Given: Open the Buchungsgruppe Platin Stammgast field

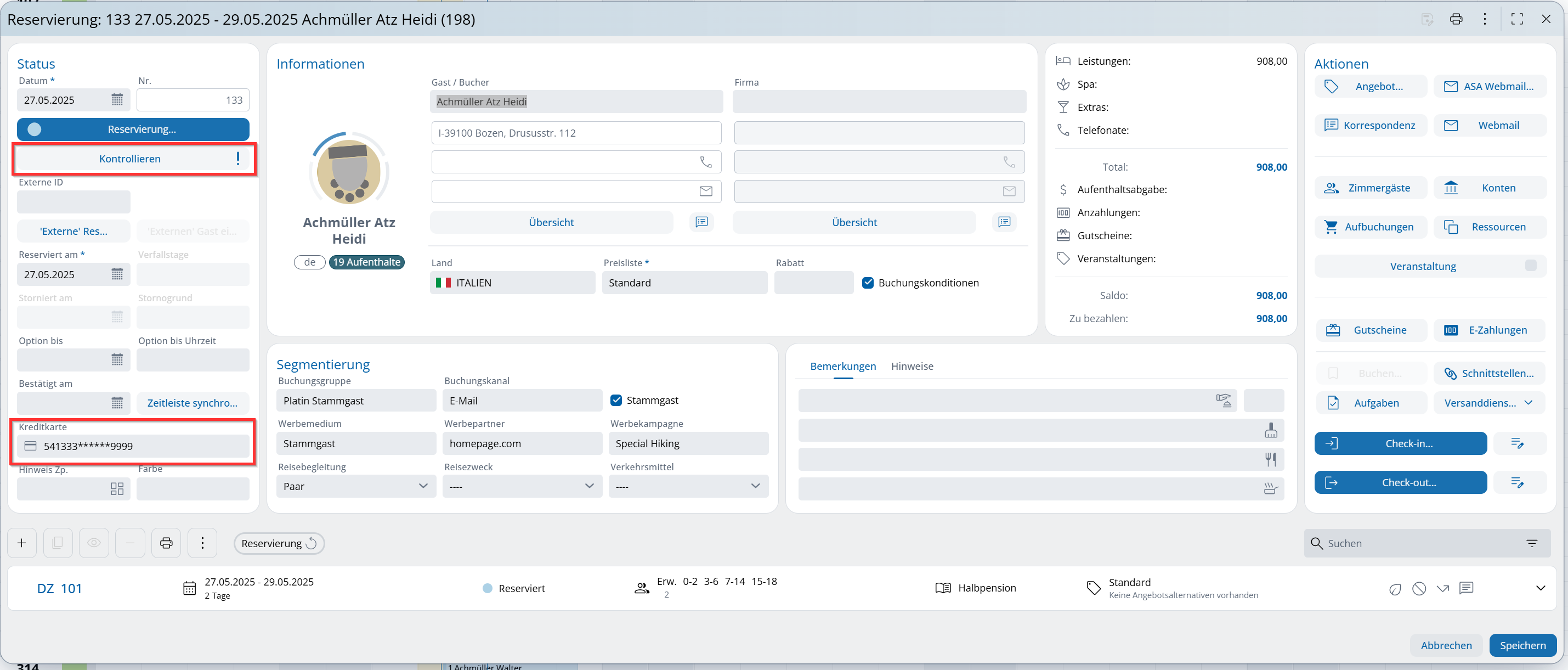Looking at the screenshot, I should [356, 400].
